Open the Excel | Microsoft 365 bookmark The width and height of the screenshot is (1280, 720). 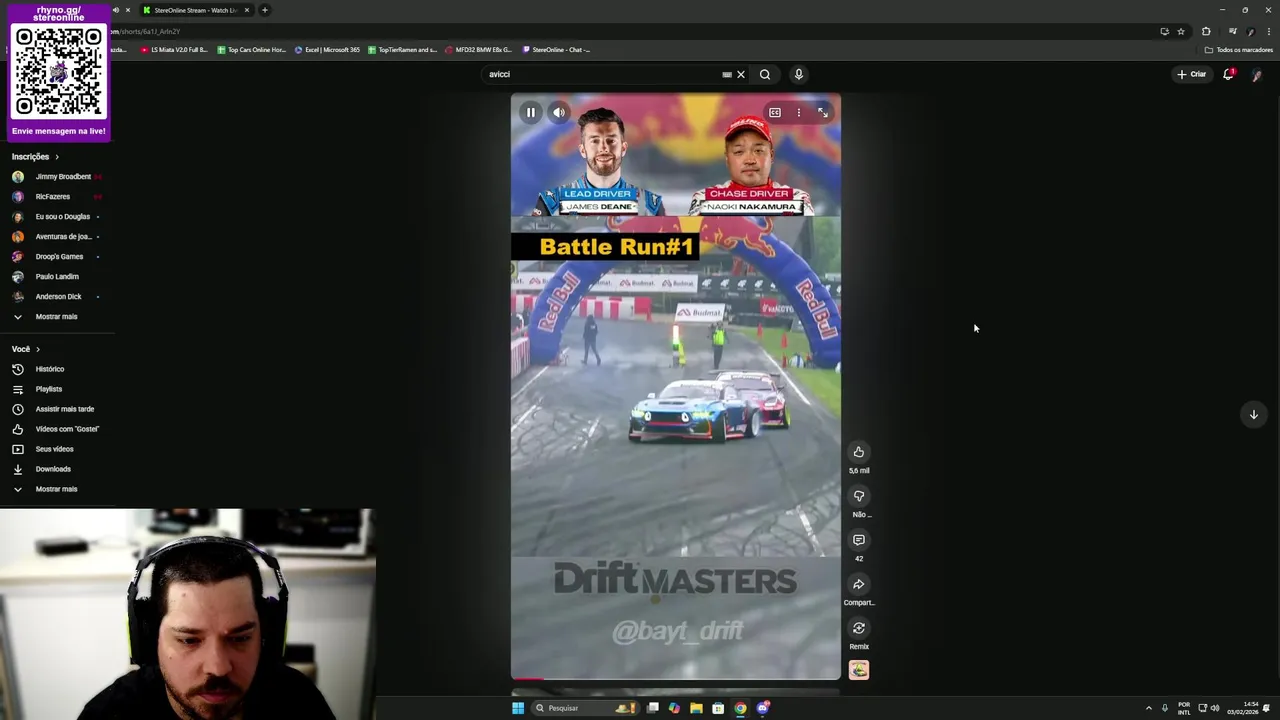tap(327, 50)
